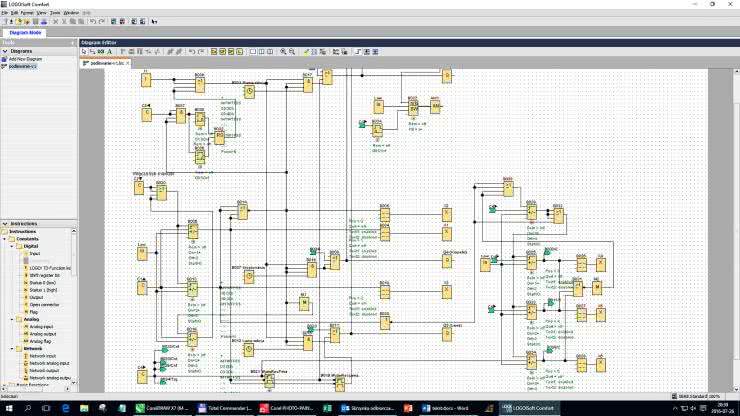Open the Tools menu

[x=55, y=12]
